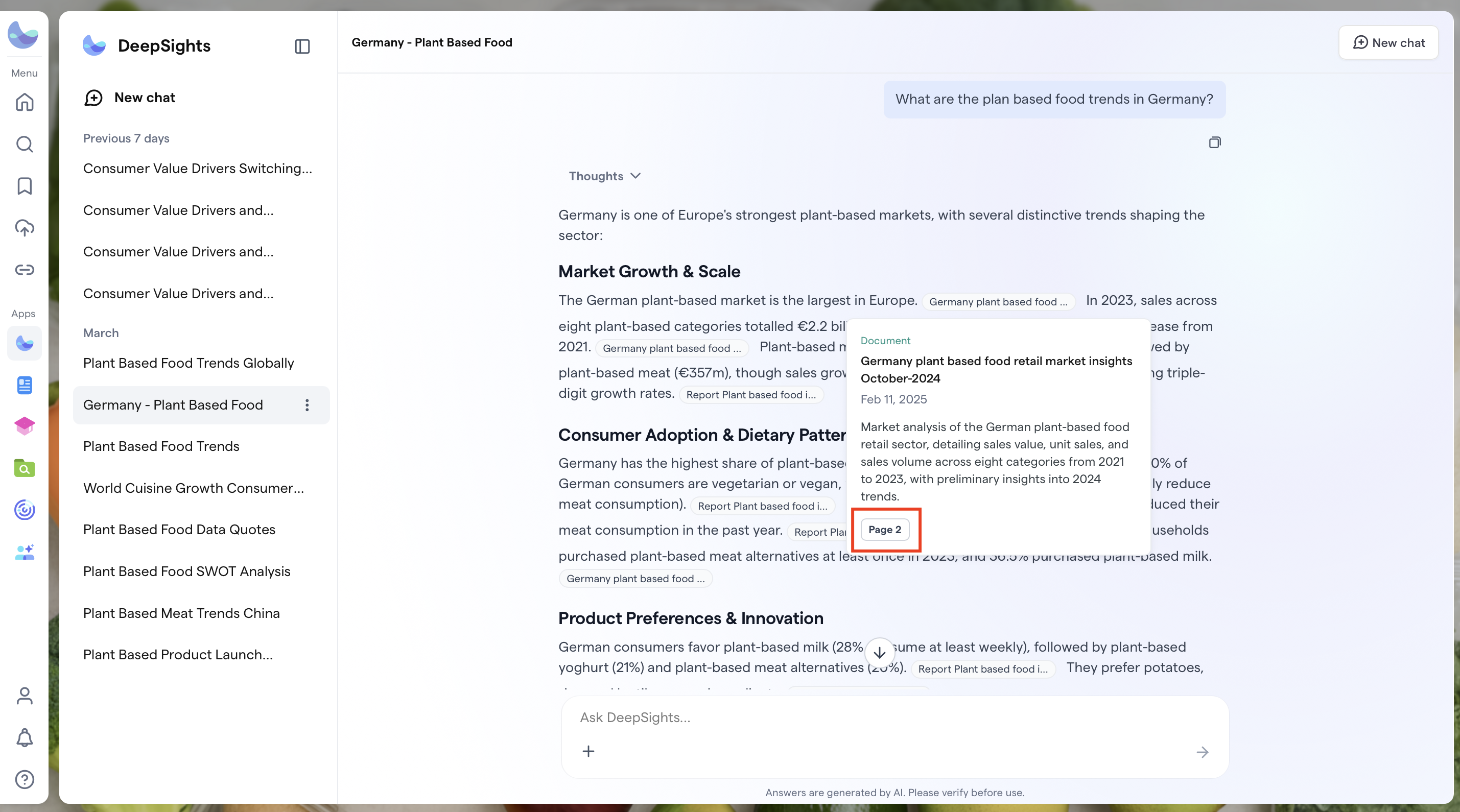Open the user profile icon
The image size is (1460, 812).
click(25, 696)
